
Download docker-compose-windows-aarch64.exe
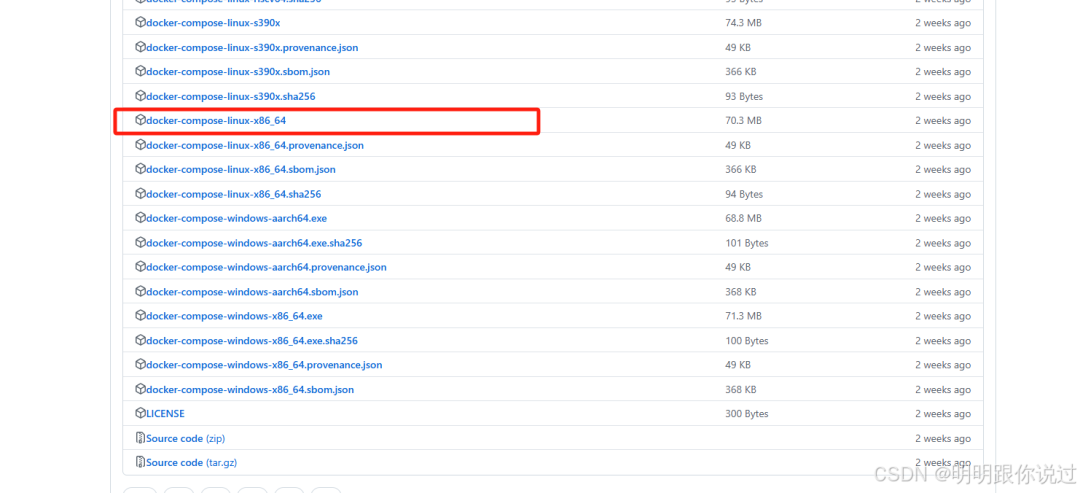pyautogui.click(x=236, y=218)
